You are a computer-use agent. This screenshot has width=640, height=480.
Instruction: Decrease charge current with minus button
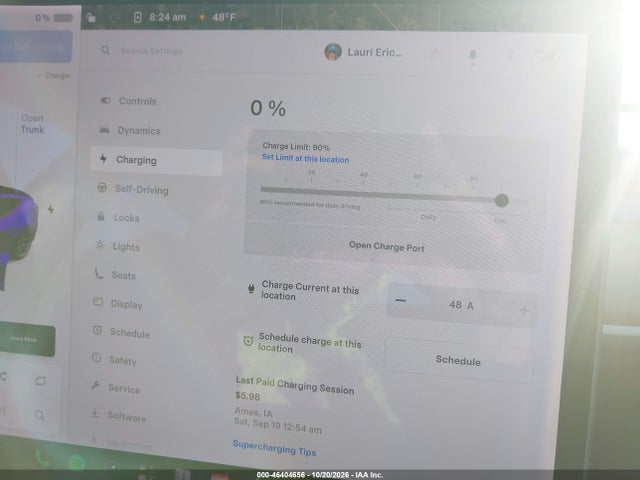(x=401, y=301)
